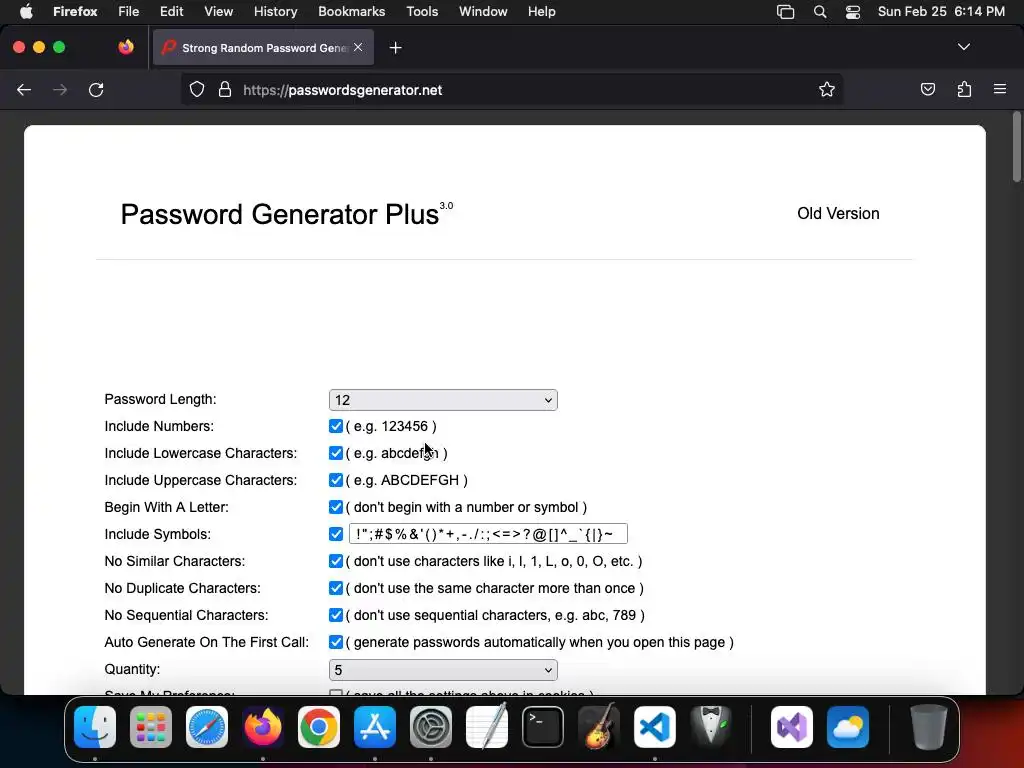Open the Window menu
This screenshot has width=1024, height=768.
coord(483,12)
